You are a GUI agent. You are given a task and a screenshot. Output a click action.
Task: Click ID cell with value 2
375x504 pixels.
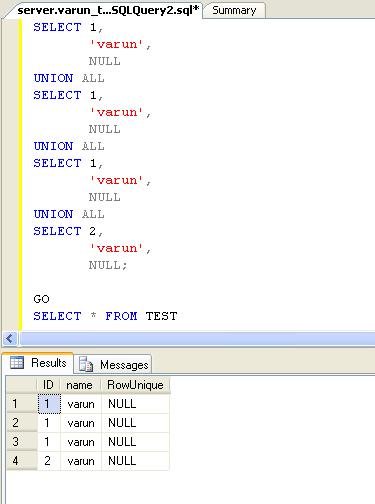click(x=49, y=461)
